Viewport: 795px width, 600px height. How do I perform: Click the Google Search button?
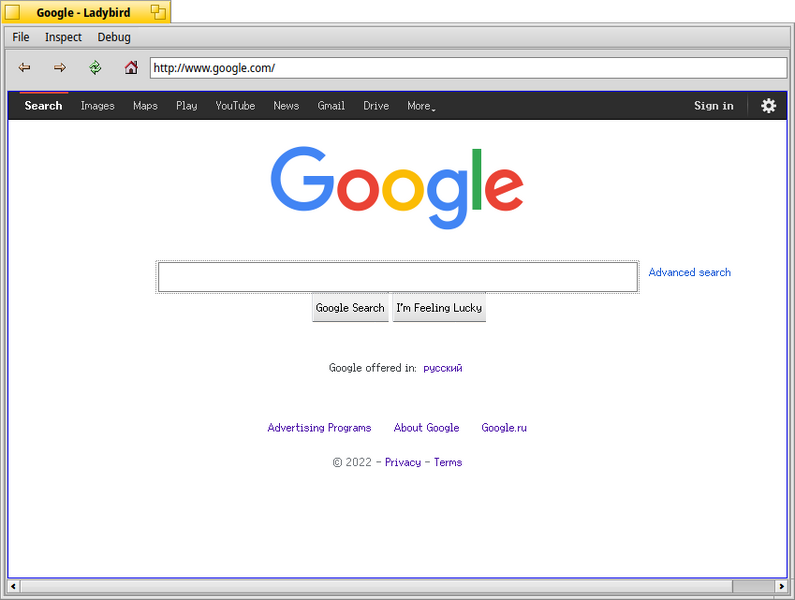(350, 307)
